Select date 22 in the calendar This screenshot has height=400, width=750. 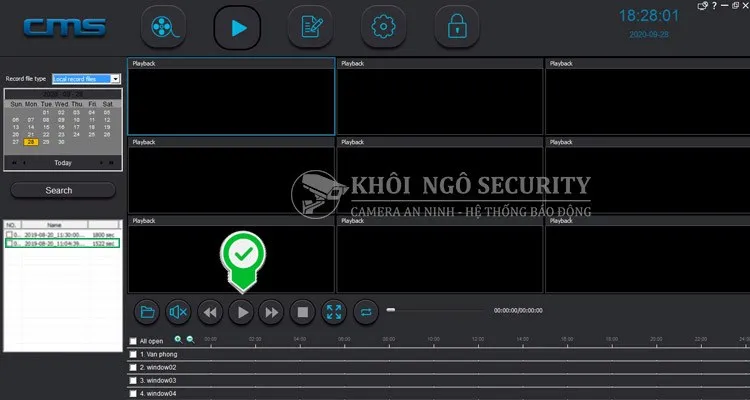(46, 134)
